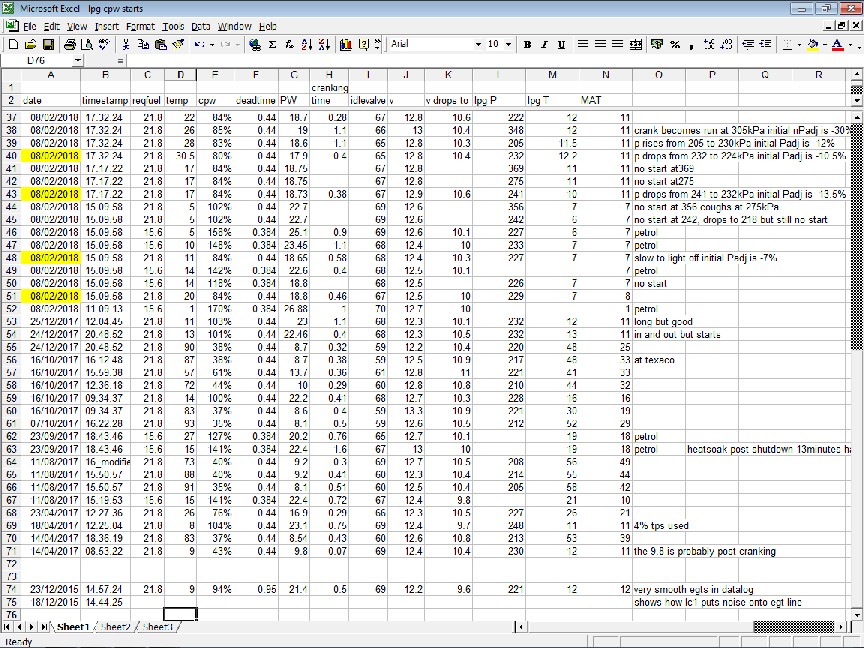Open the Undo history dropdown arrow
This screenshot has width=864, height=648.
click(x=212, y=45)
